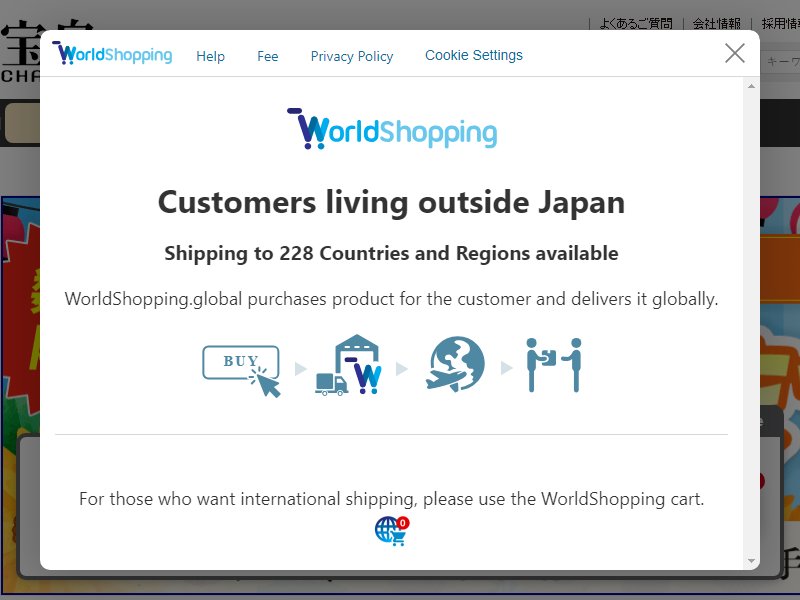Click the 'For those who want international shipping' text
800x600 pixels.
pos(391,498)
